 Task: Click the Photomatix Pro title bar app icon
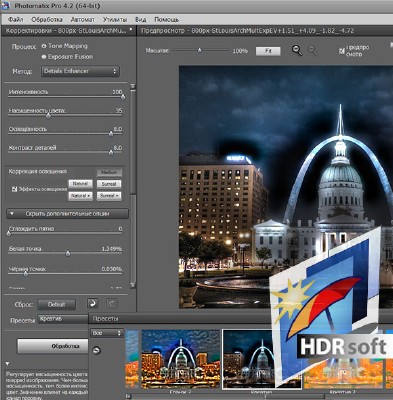pos(5,6)
